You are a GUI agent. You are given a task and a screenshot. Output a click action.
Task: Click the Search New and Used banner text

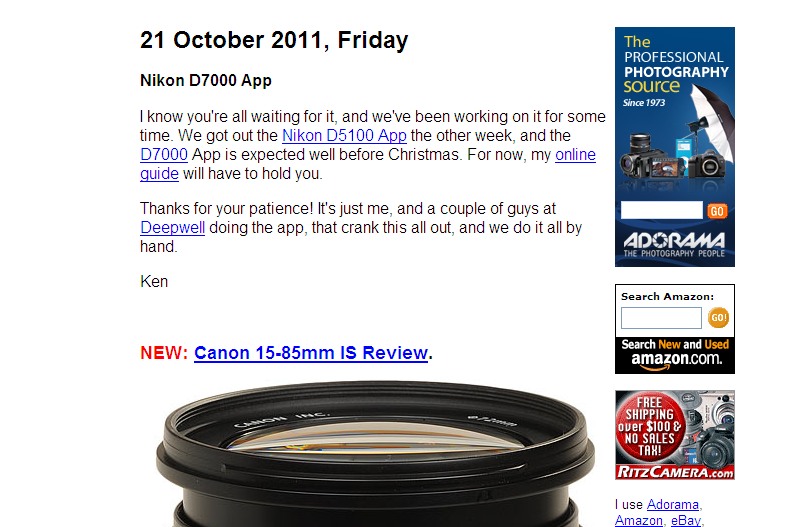tap(675, 344)
